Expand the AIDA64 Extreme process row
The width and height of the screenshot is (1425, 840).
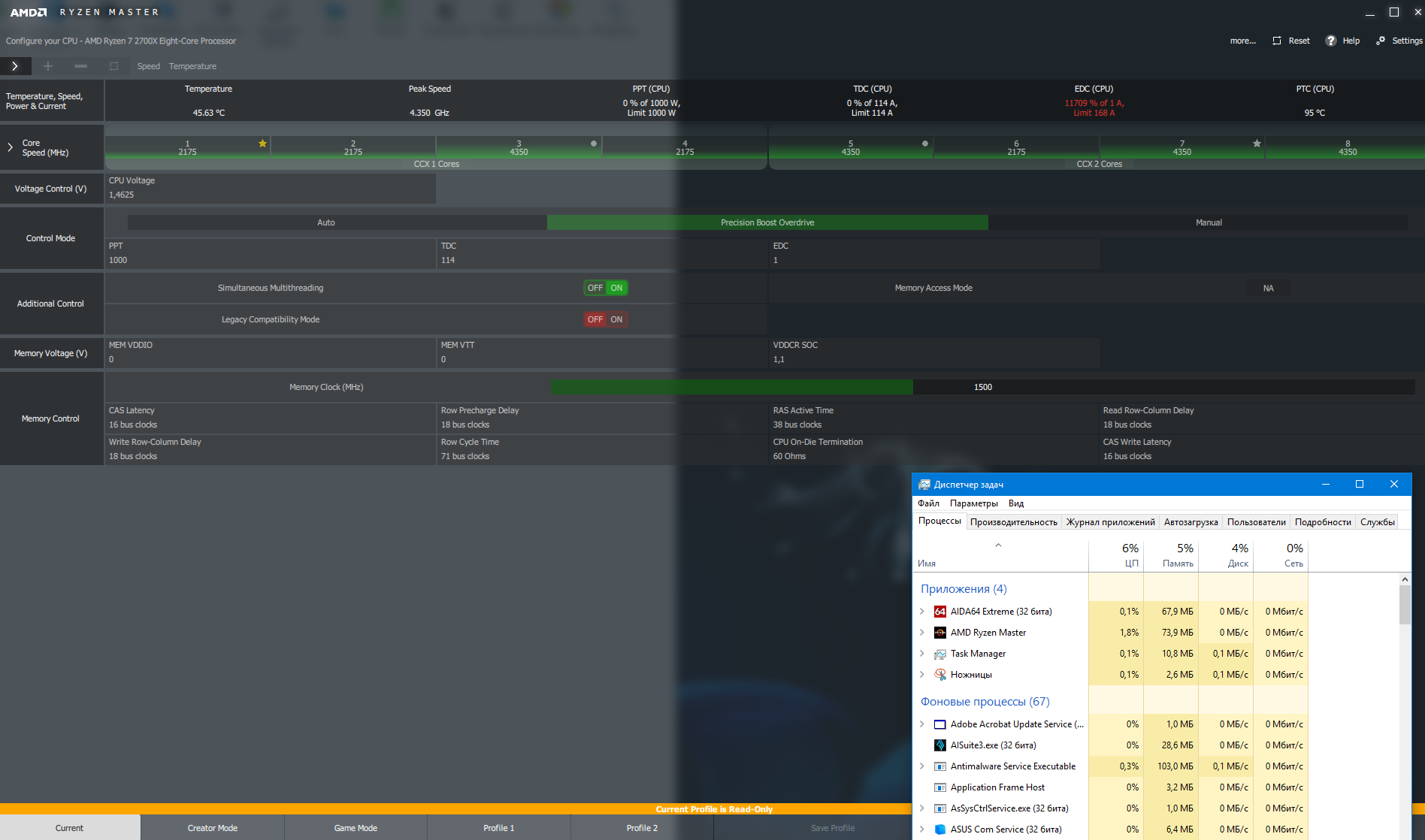point(922,612)
